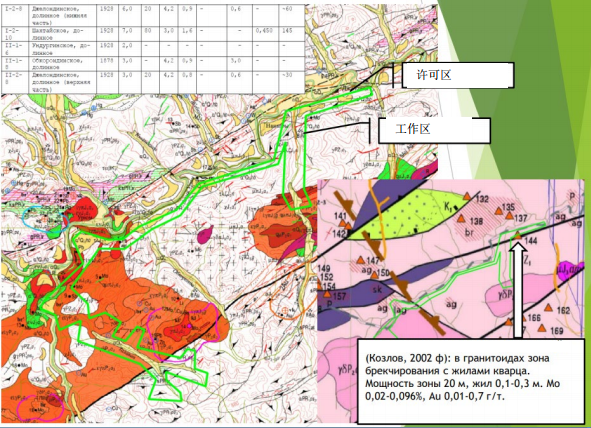Screen dimensions: 591x428
Task: Select the purple sk unit on inset map
Action: coord(377,289)
